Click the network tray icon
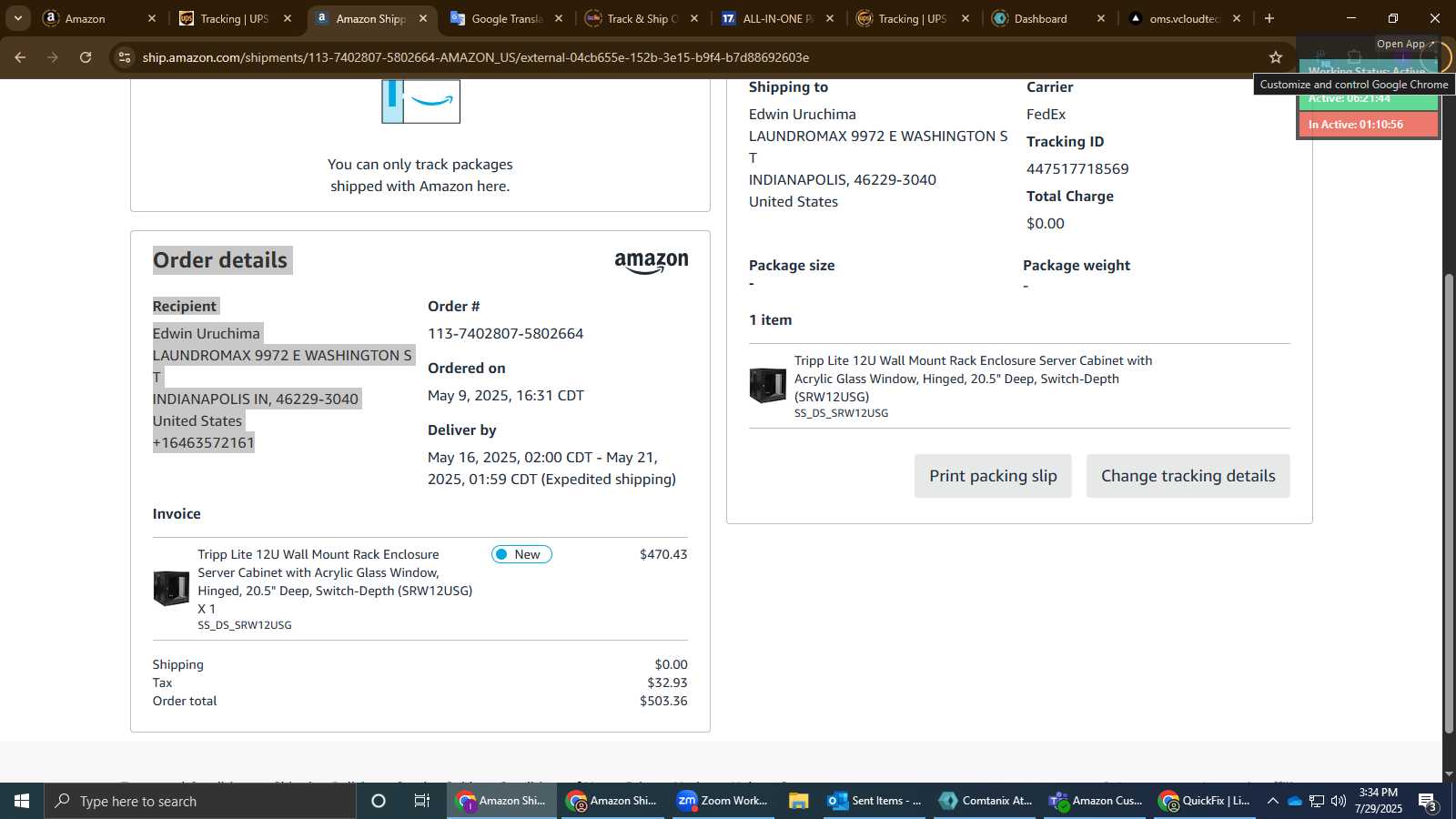The image size is (1456, 819). [x=1317, y=801]
